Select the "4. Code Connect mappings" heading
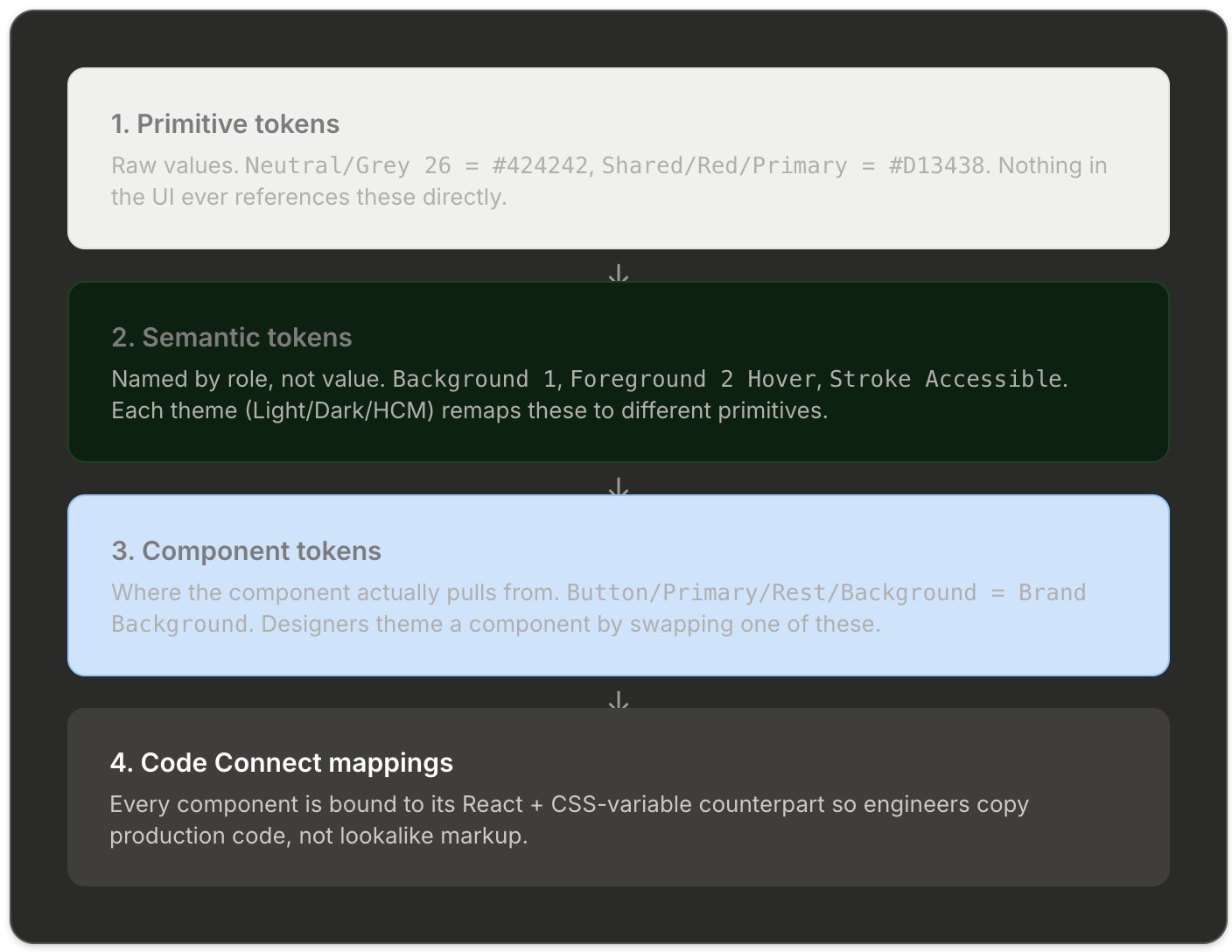 coord(282,763)
